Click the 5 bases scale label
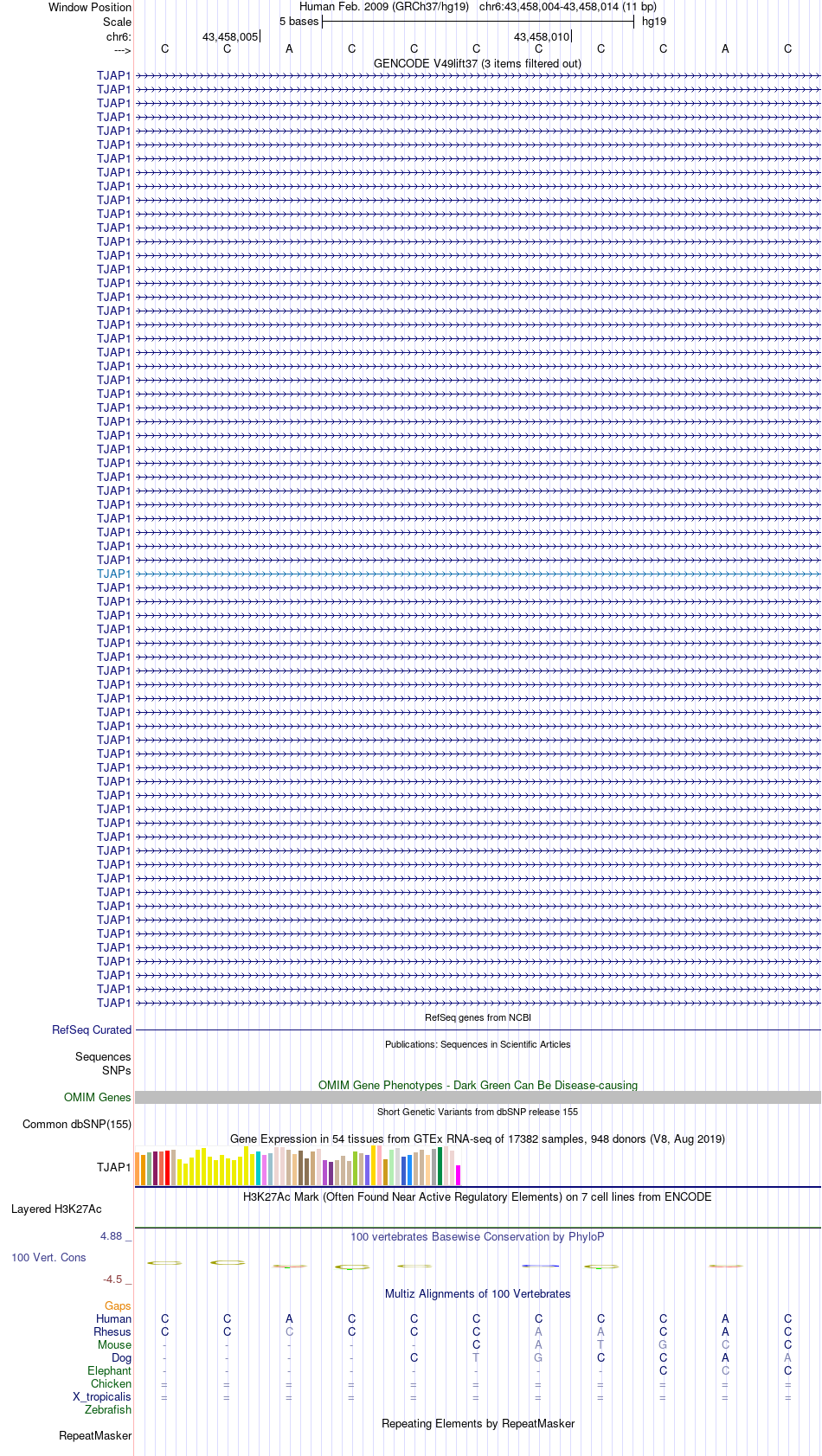Screen dimensions: 822x1456 click(x=299, y=22)
